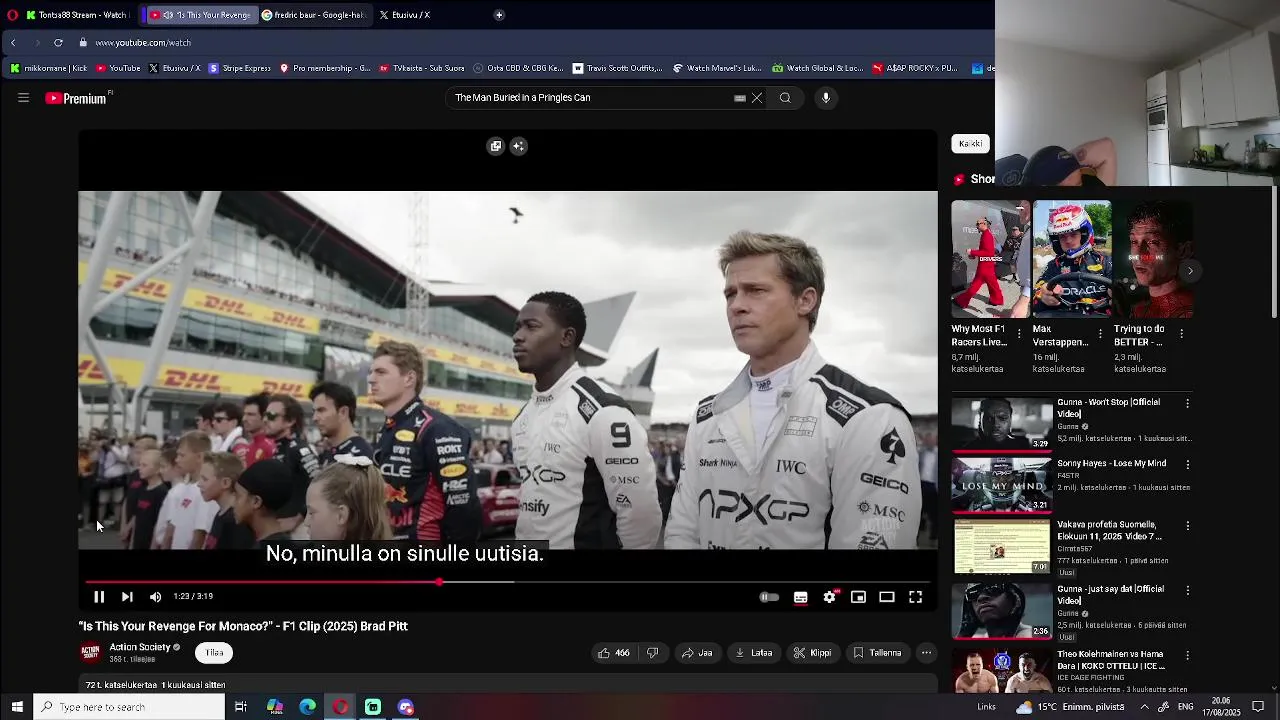The width and height of the screenshot is (1280, 720).
Task: Open Vakava profetia Suomelle video title
Action: point(1109,530)
